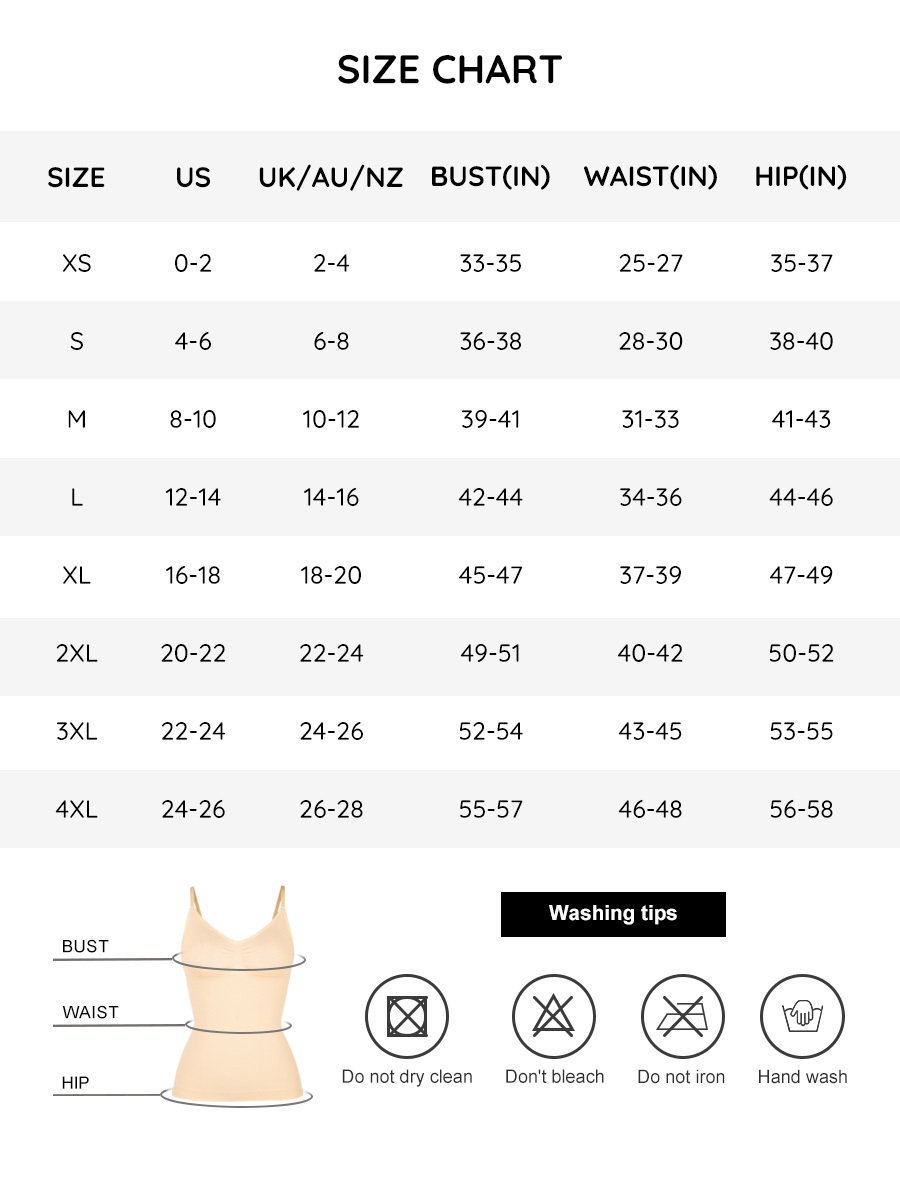The height and width of the screenshot is (1200, 900).
Task: Click the M row bust value 39-41
Action: click(490, 419)
